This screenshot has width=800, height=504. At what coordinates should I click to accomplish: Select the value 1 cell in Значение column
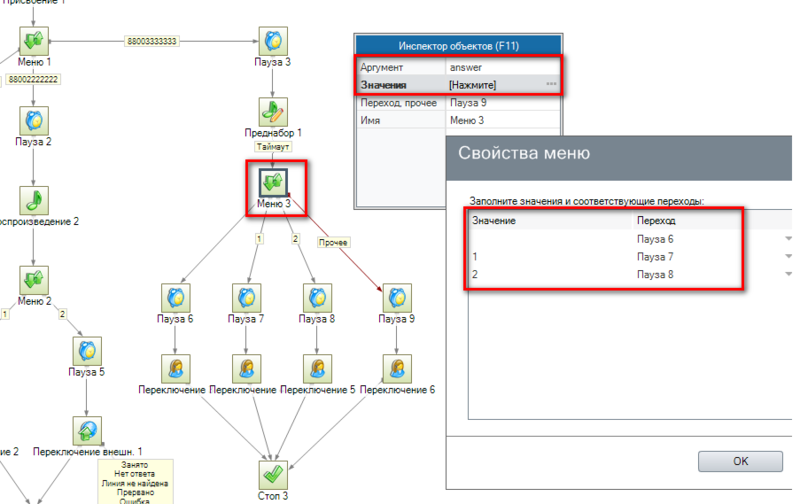point(548,257)
